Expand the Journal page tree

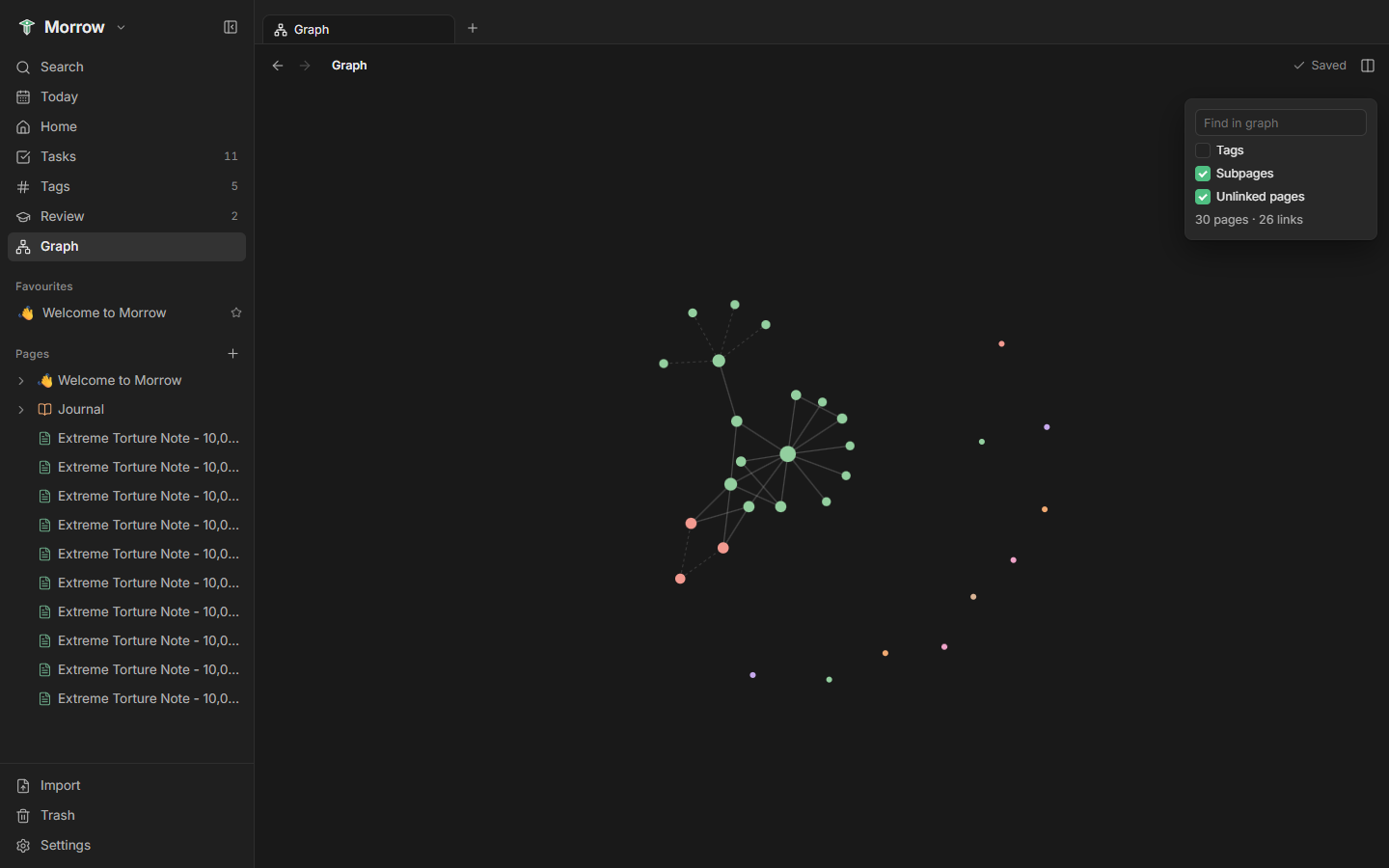21,410
